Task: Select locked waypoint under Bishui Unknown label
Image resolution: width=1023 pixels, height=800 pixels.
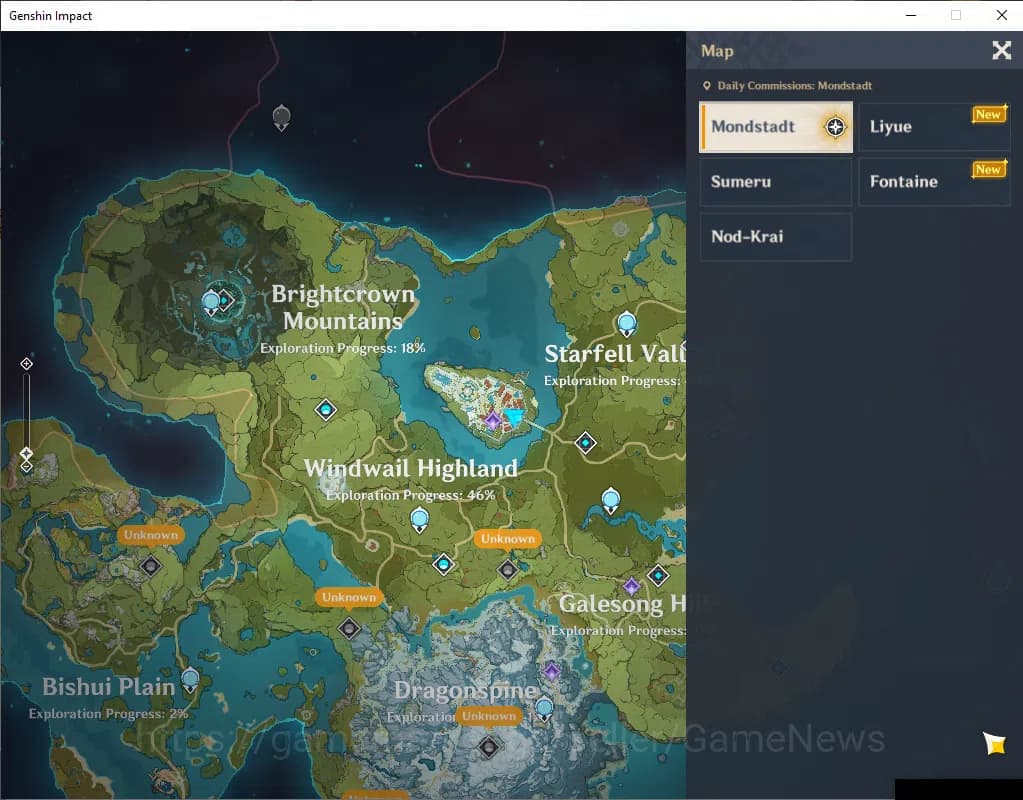Action: pyautogui.click(x=151, y=566)
